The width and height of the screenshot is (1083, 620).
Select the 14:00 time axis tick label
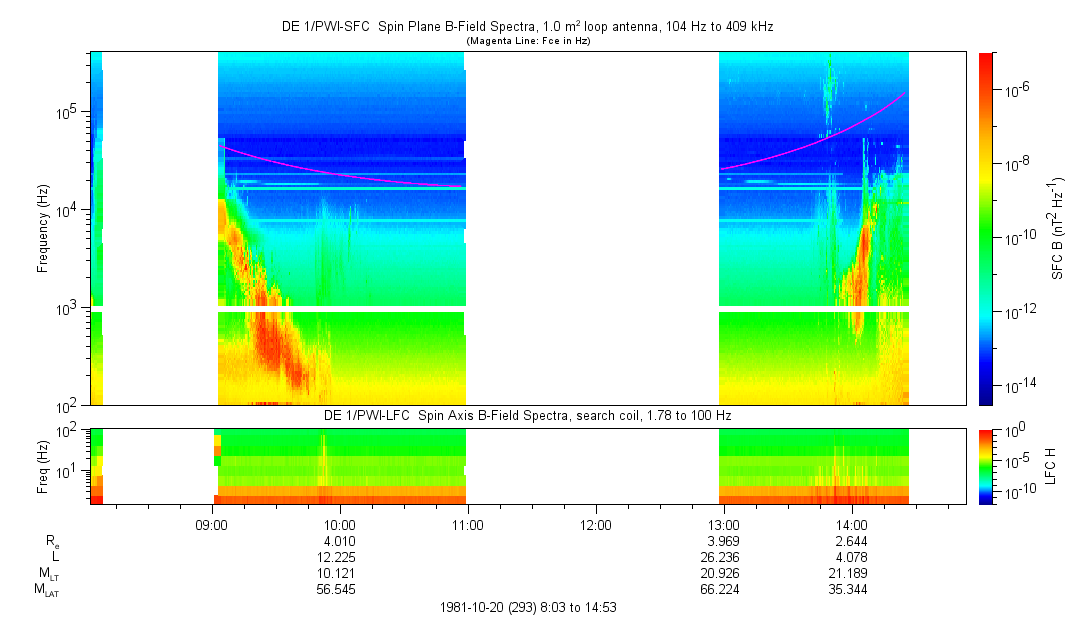851,524
